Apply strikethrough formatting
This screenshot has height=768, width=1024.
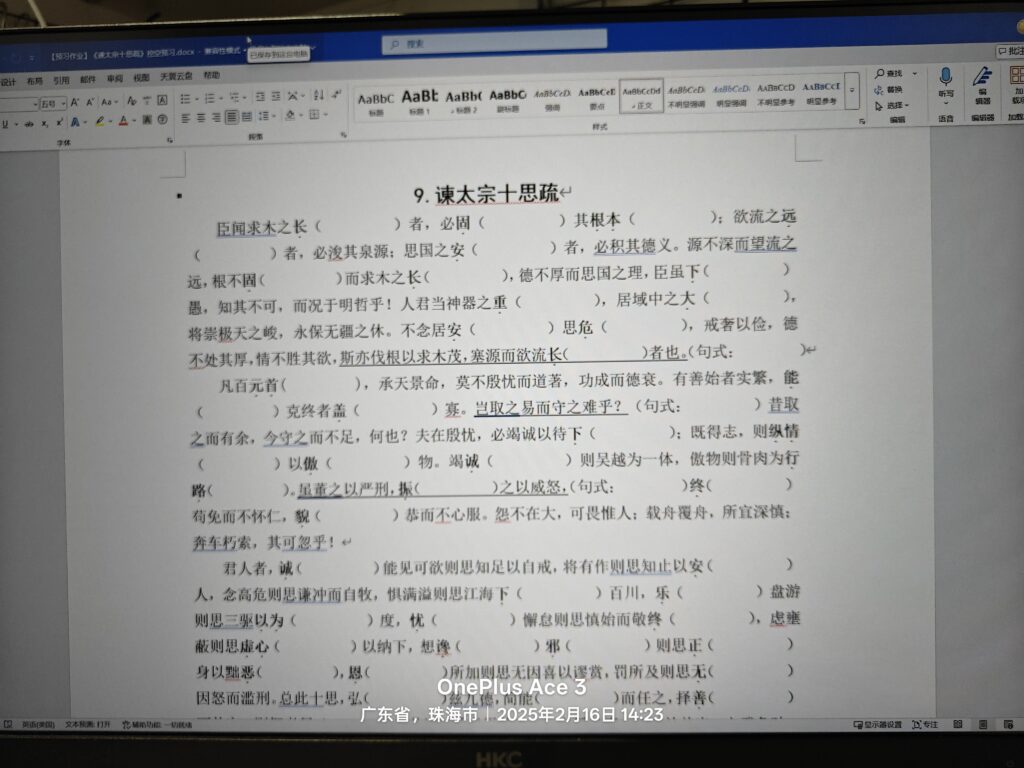(29, 124)
